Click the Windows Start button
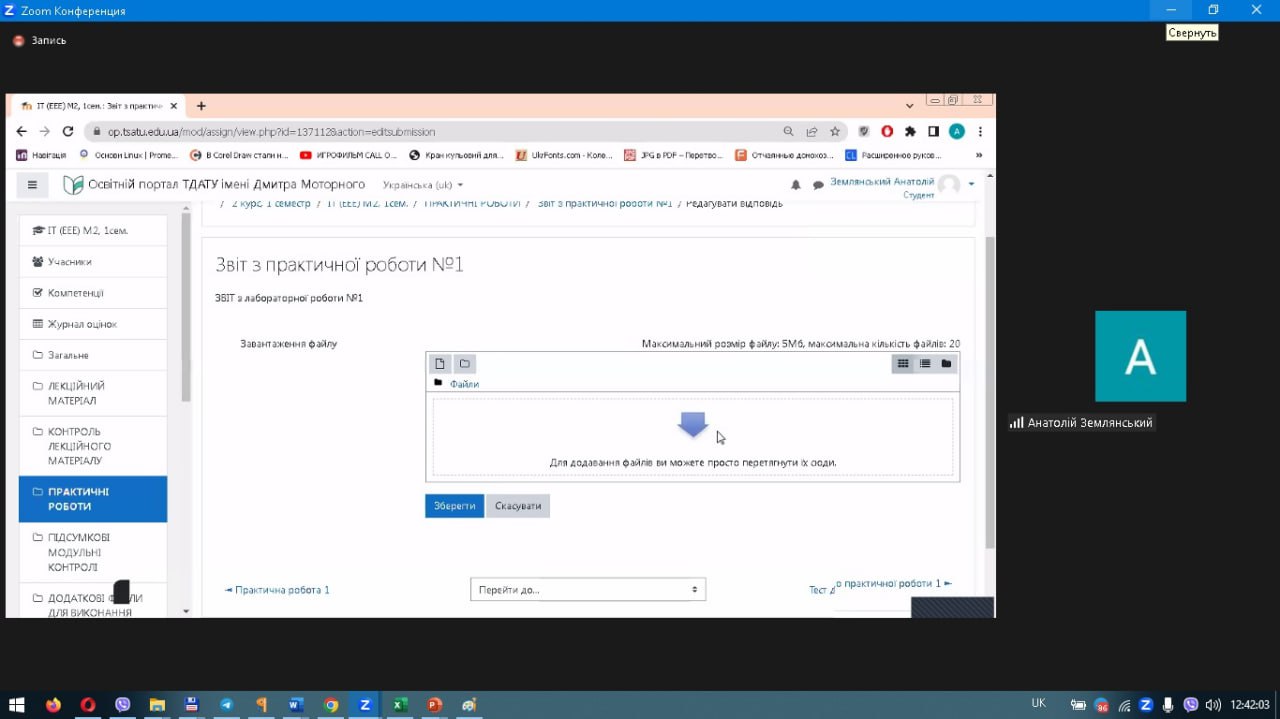 16,704
